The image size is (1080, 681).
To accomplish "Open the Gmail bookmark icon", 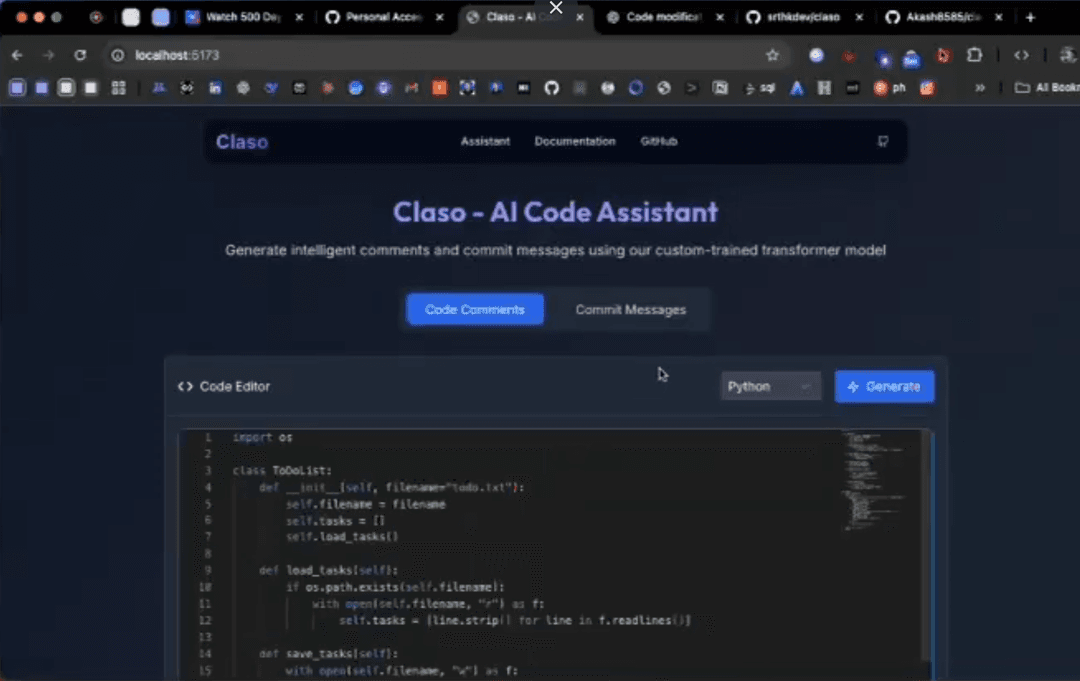I will pos(411,88).
